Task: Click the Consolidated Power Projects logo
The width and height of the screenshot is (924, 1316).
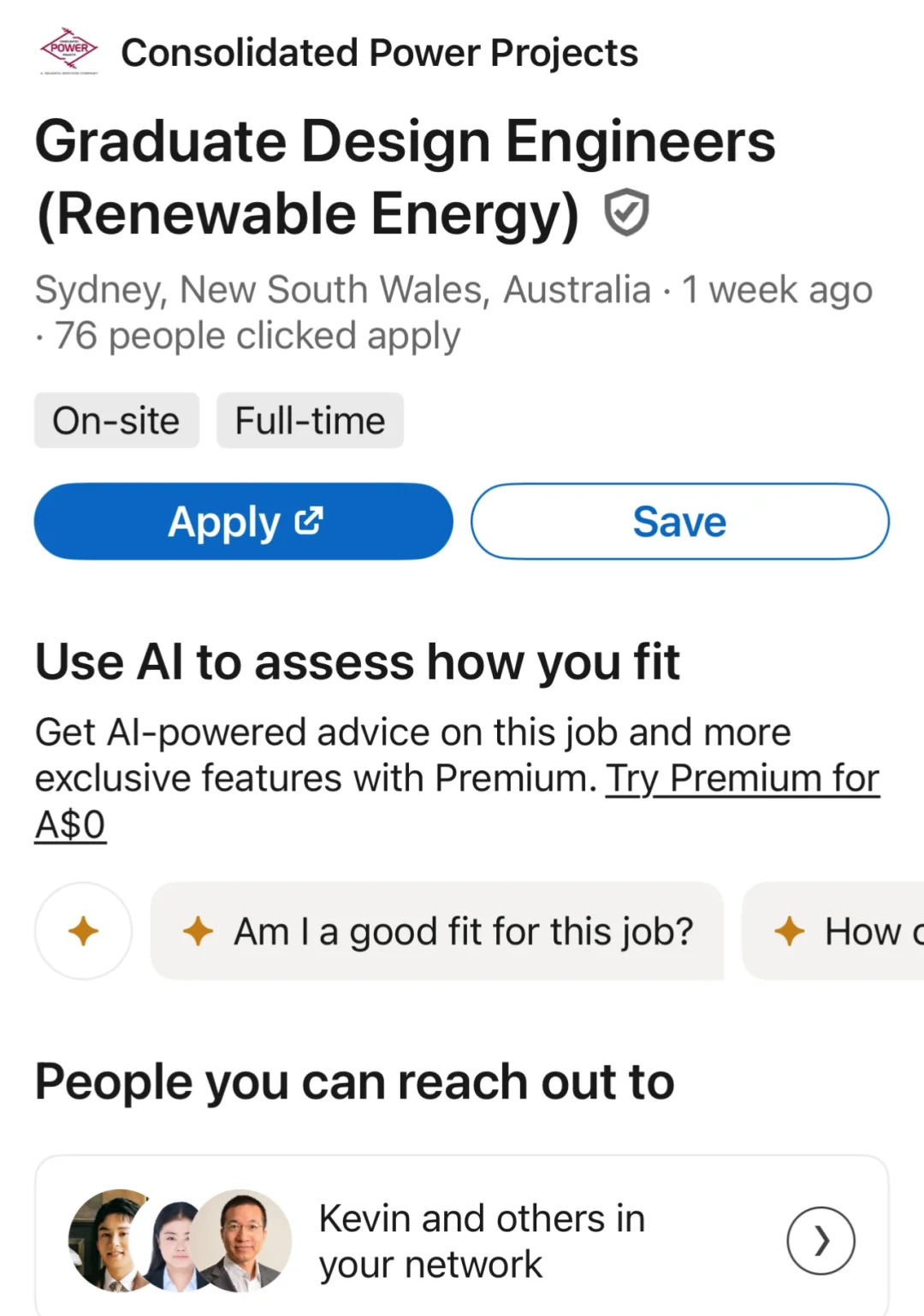Action: click(x=69, y=51)
